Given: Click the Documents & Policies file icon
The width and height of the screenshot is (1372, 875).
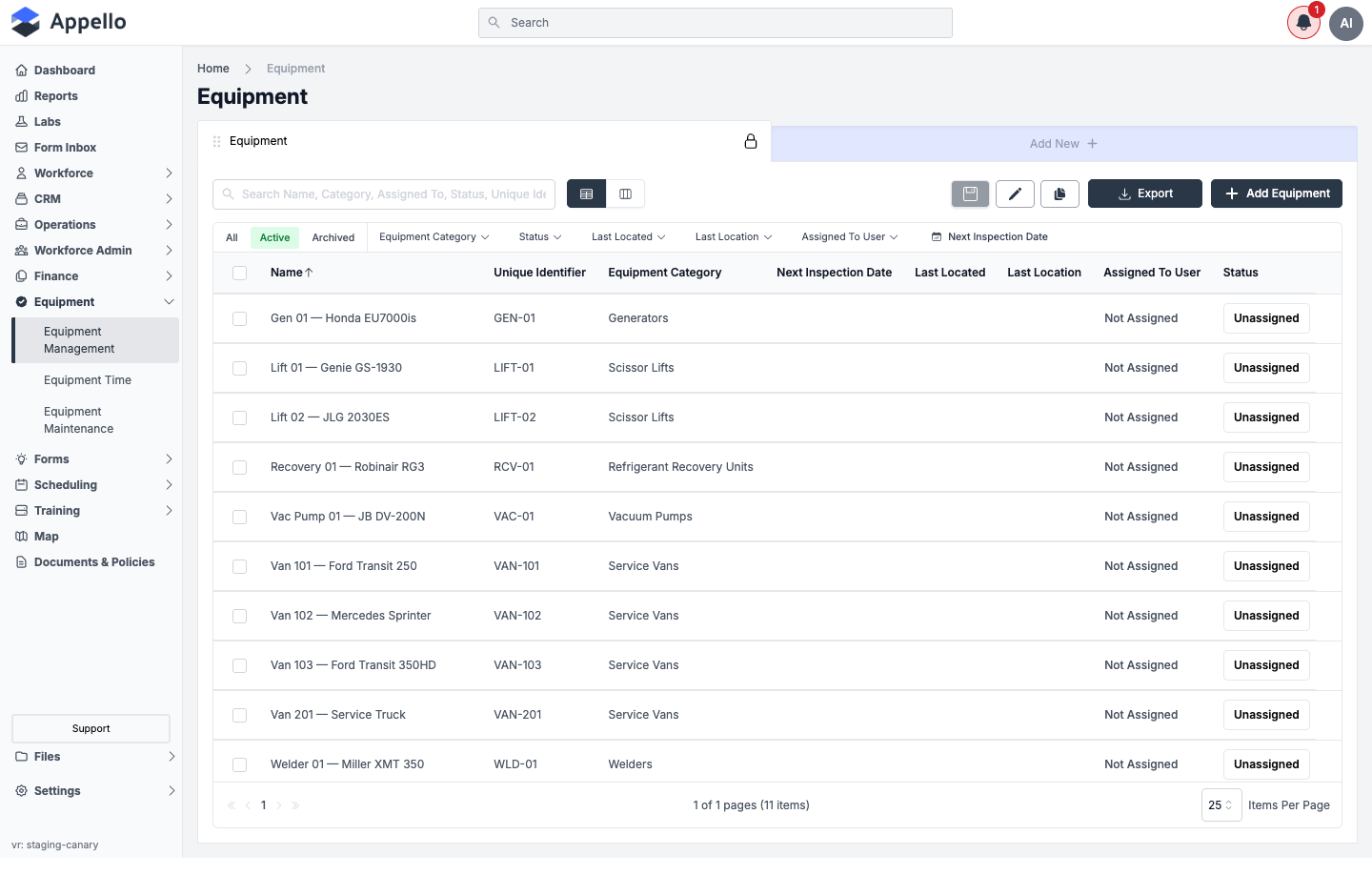Looking at the screenshot, I should (21, 562).
